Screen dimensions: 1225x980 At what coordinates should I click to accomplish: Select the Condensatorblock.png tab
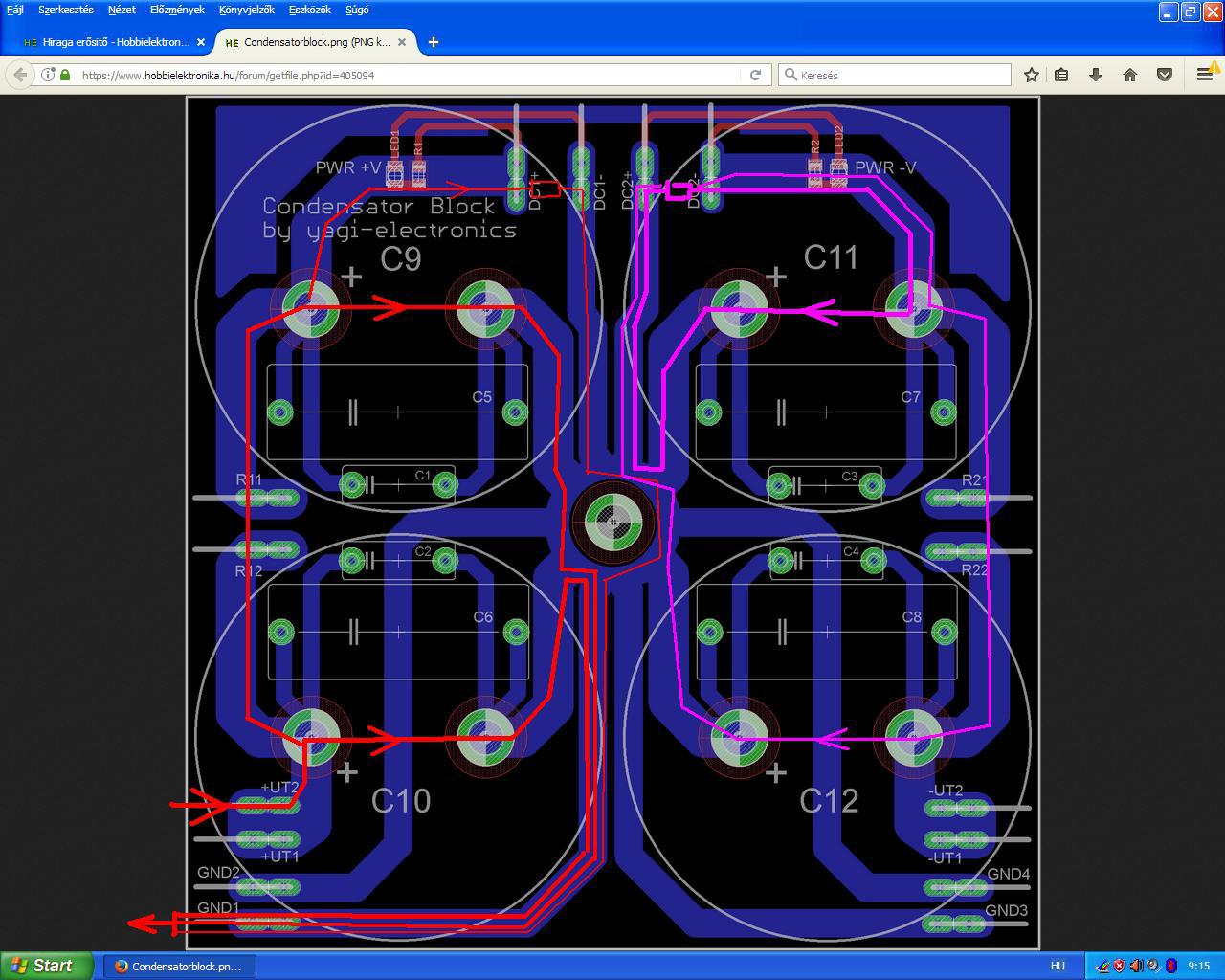click(317, 42)
